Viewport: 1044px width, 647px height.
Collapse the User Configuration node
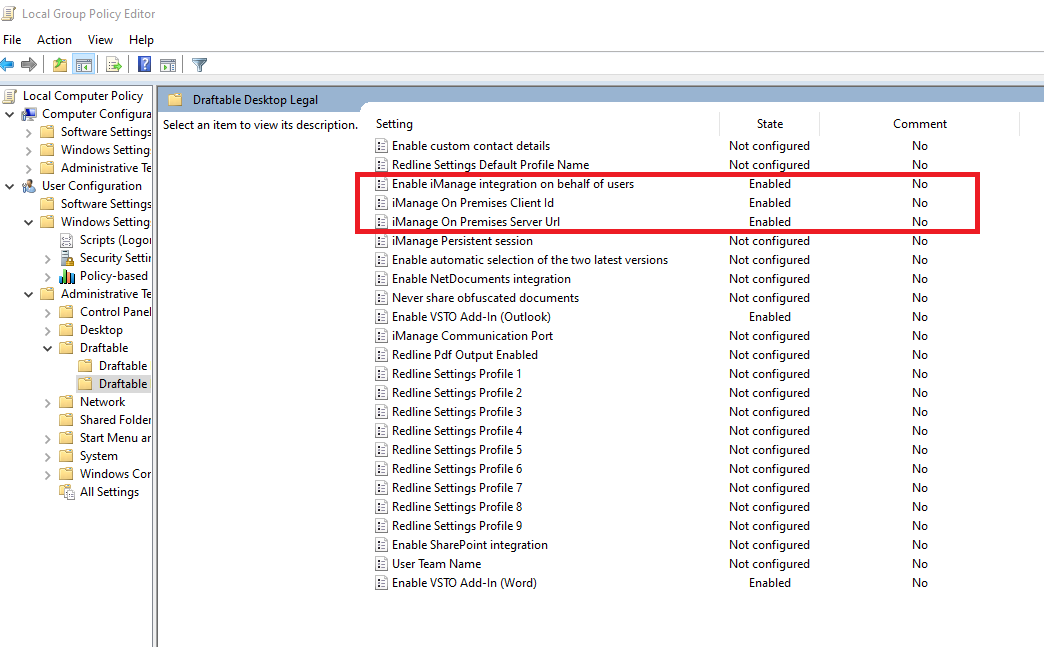point(9,186)
